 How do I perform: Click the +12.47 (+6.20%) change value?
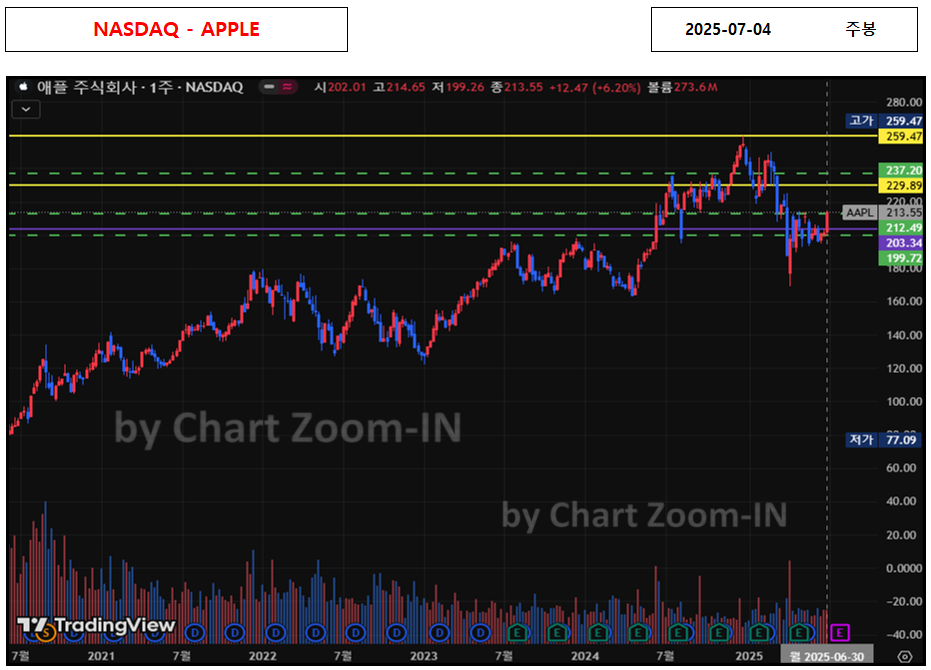coord(595,87)
